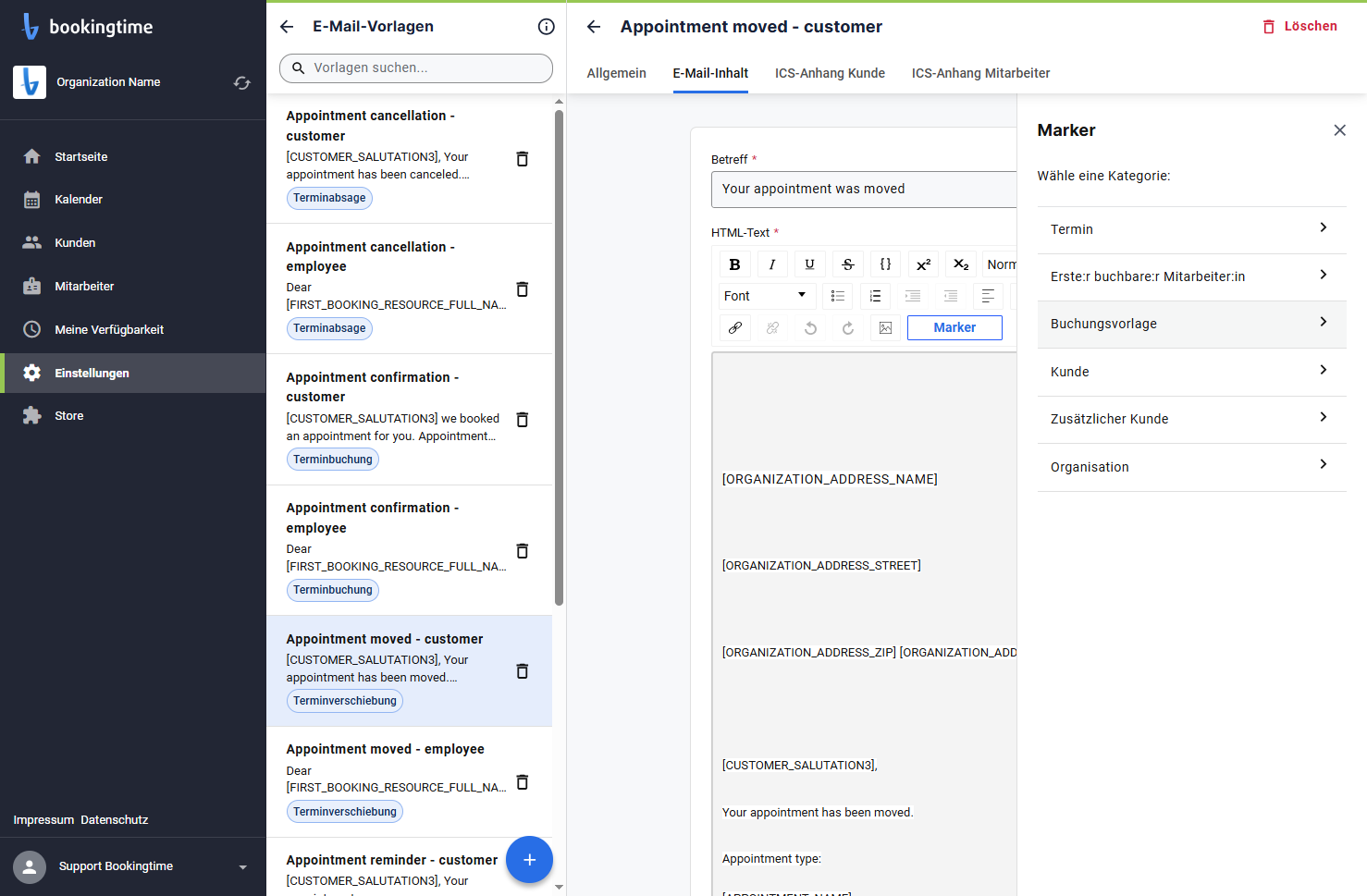Add a new email template
This screenshot has width=1367, height=896.
529,860
